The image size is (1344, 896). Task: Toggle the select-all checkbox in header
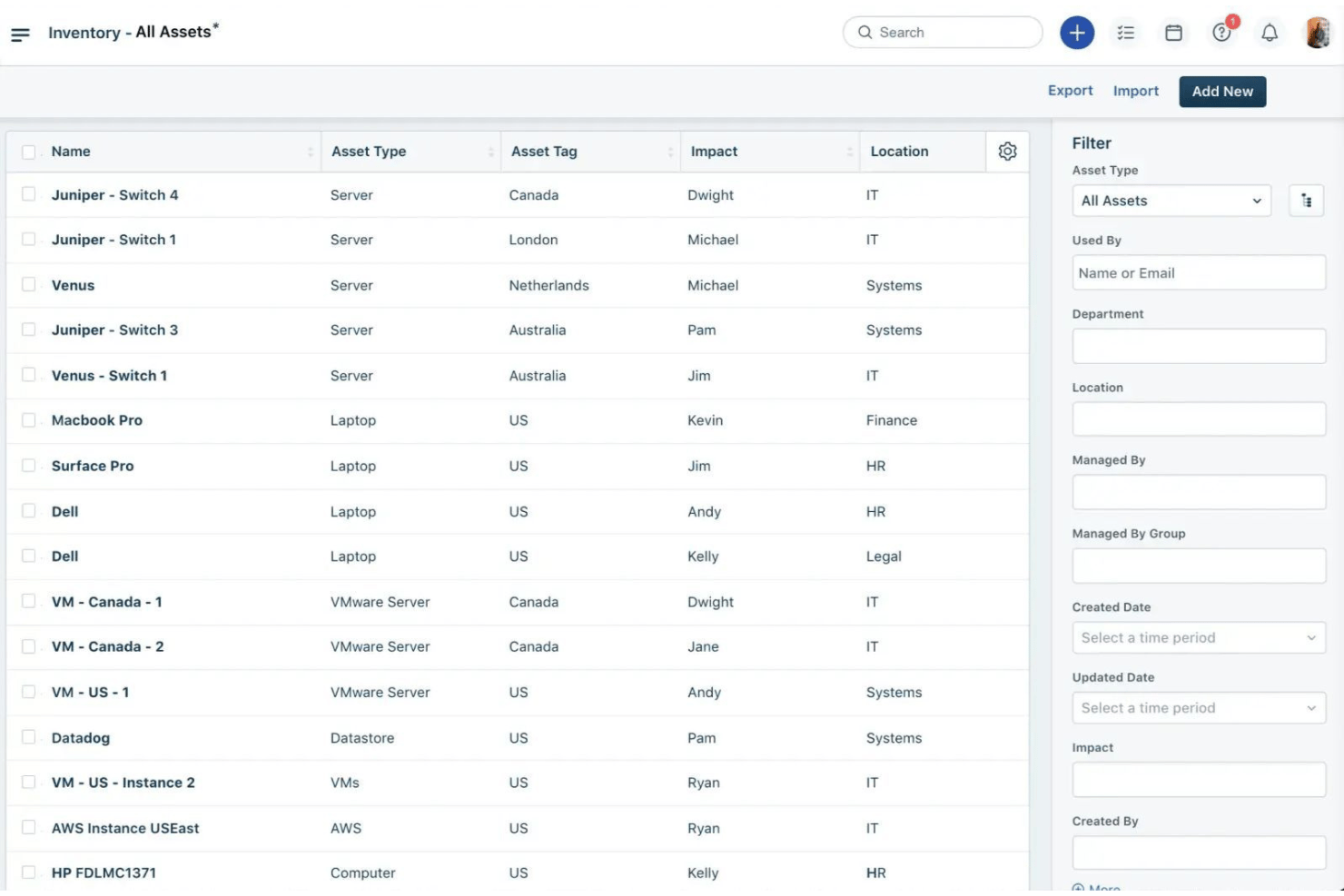[29, 153]
